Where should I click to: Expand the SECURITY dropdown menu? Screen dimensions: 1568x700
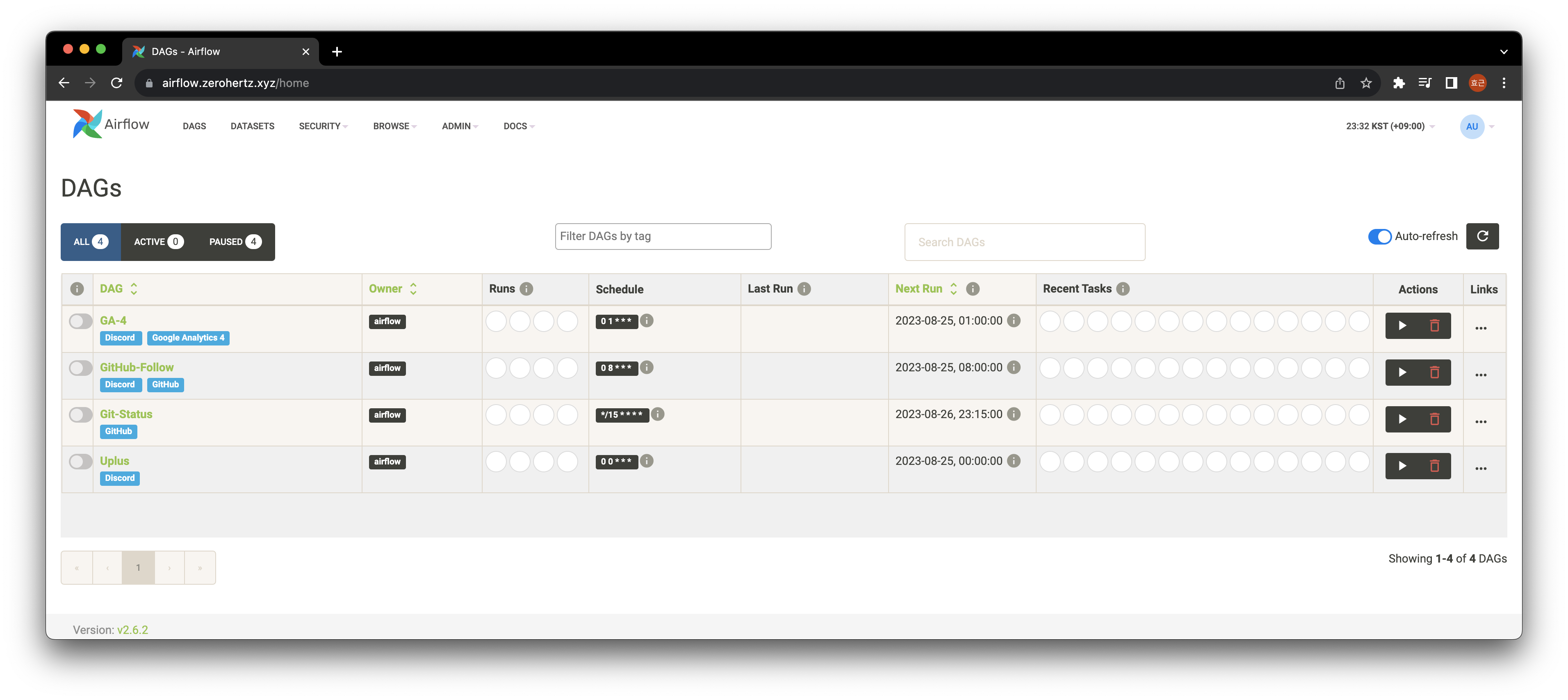pos(323,126)
